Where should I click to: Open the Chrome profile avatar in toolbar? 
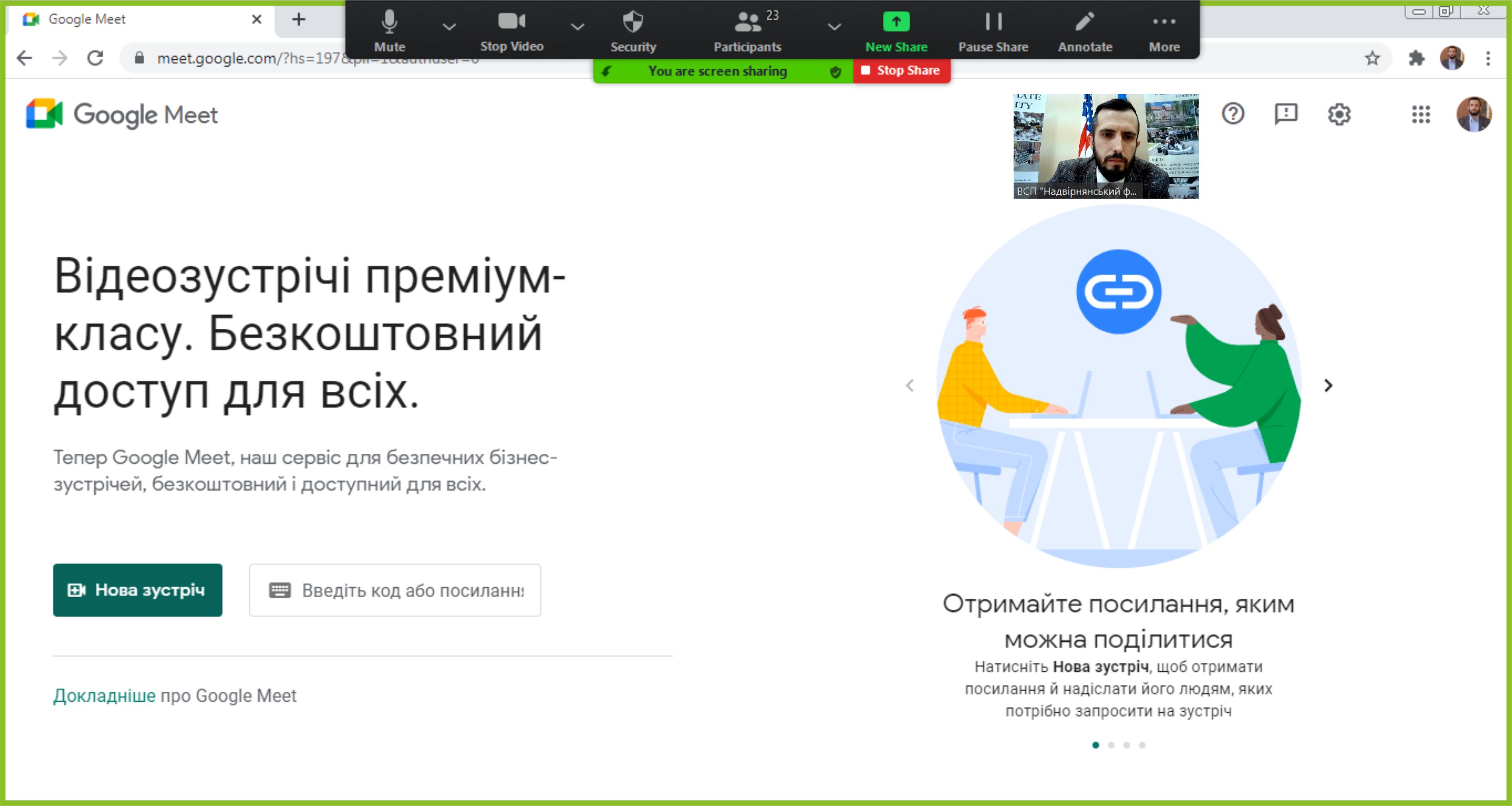point(1452,57)
